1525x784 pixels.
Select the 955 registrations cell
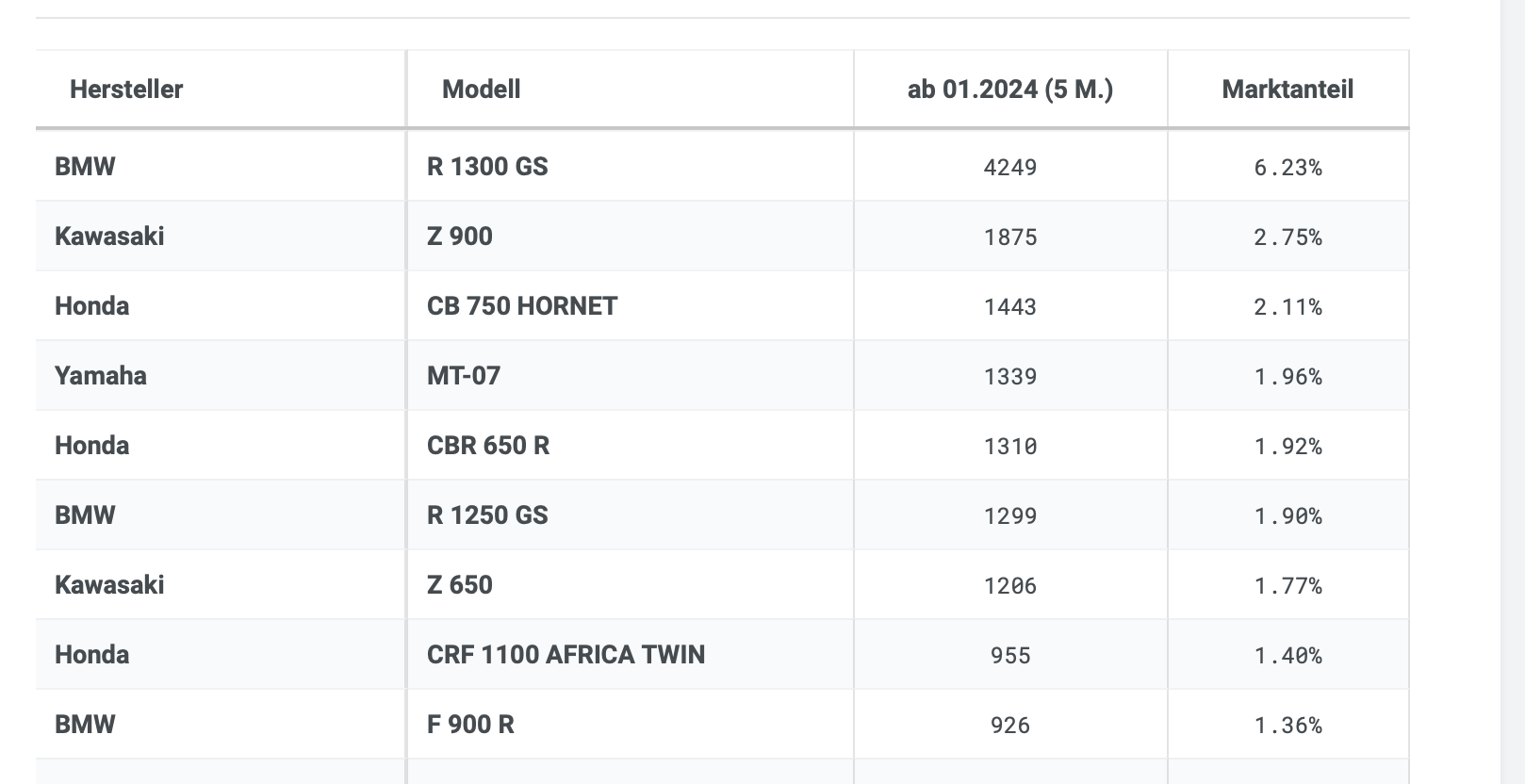pos(1010,656)
